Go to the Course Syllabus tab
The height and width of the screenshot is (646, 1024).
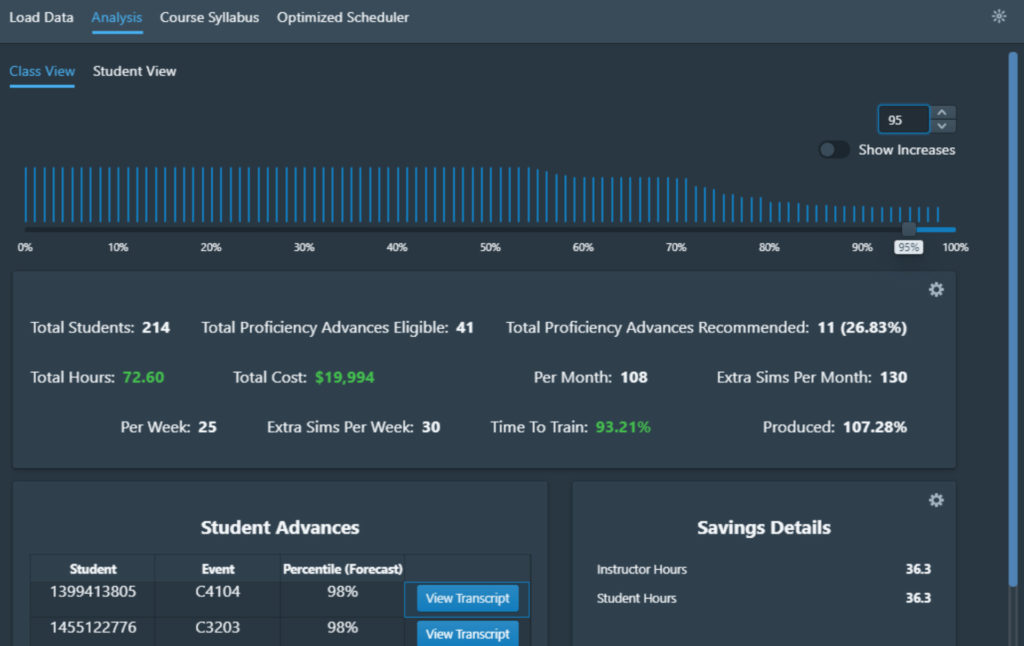point(209,17)
